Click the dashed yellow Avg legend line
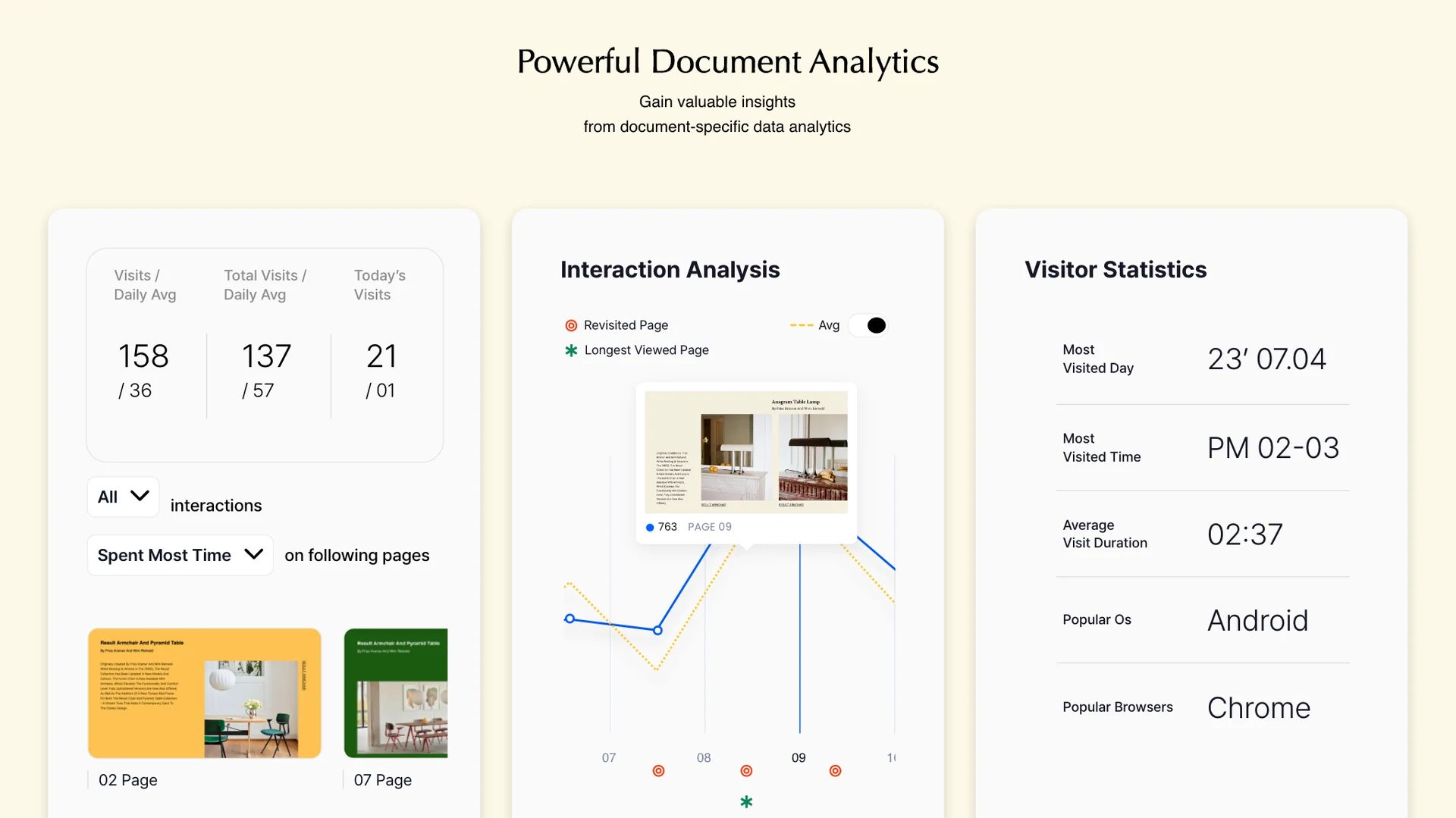 pyautogui.click(x=802, y=325)
